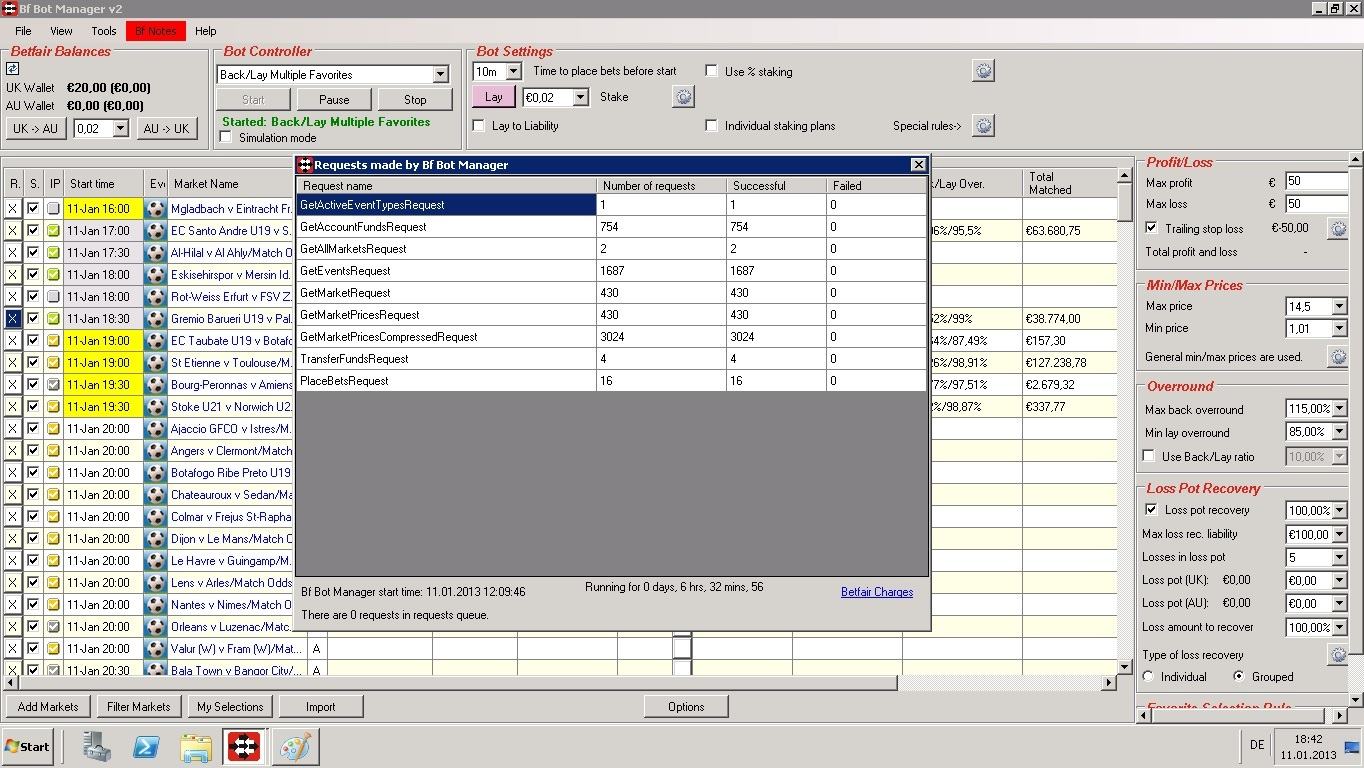Open the Max price 14,5 dropdown
1364x768 pixels.
[1340, 306]
